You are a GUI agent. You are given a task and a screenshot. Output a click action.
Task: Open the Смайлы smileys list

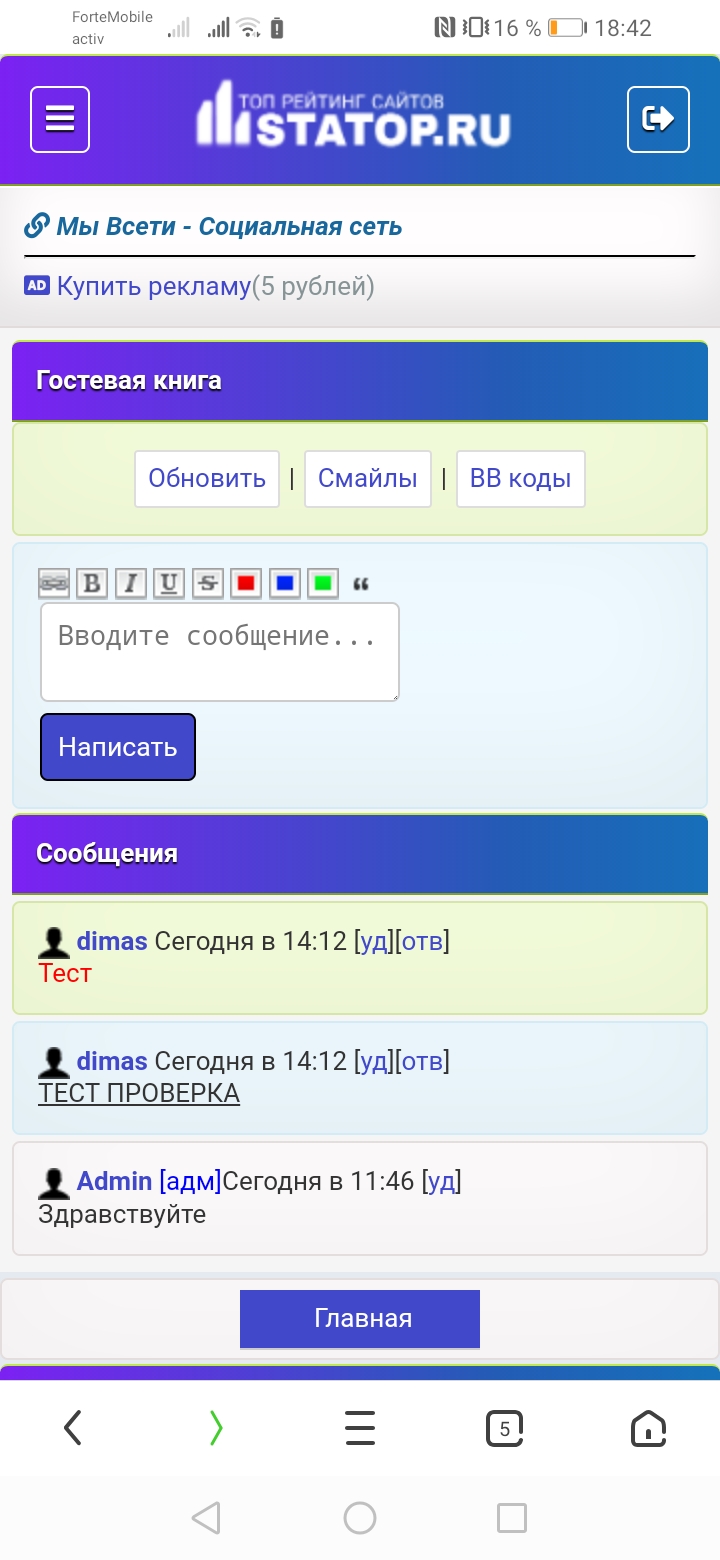[367, 479]
